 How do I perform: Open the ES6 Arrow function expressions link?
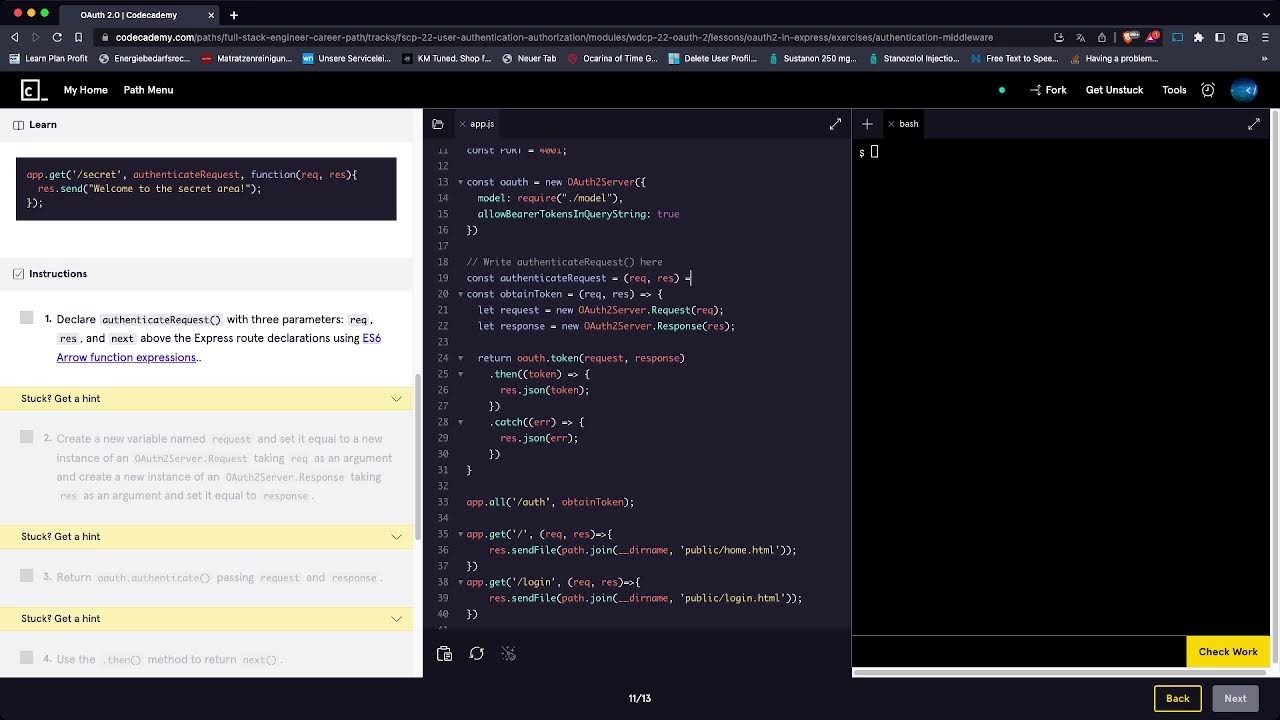[219, 347]
